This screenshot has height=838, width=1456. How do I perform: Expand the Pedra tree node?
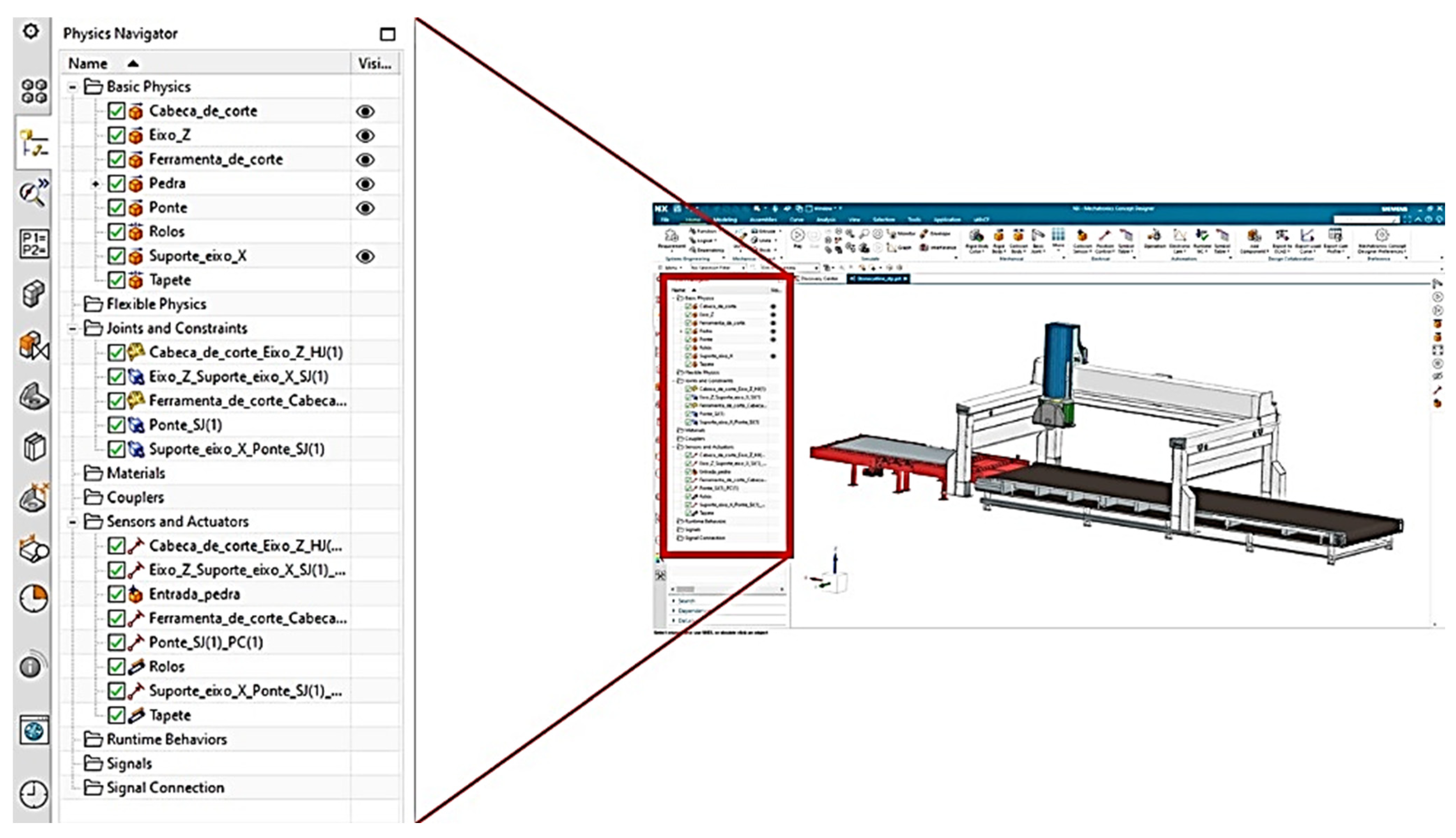click(95, 184)
